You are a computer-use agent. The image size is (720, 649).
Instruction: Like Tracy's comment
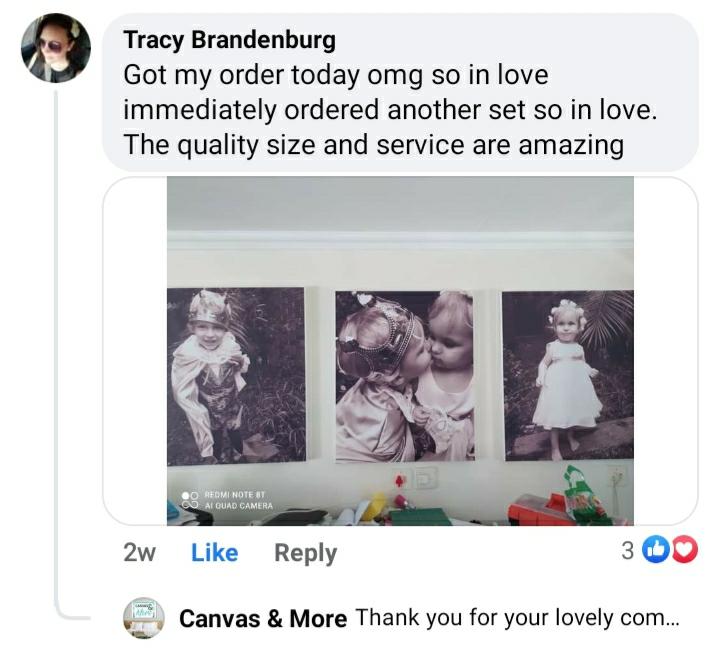214,553
